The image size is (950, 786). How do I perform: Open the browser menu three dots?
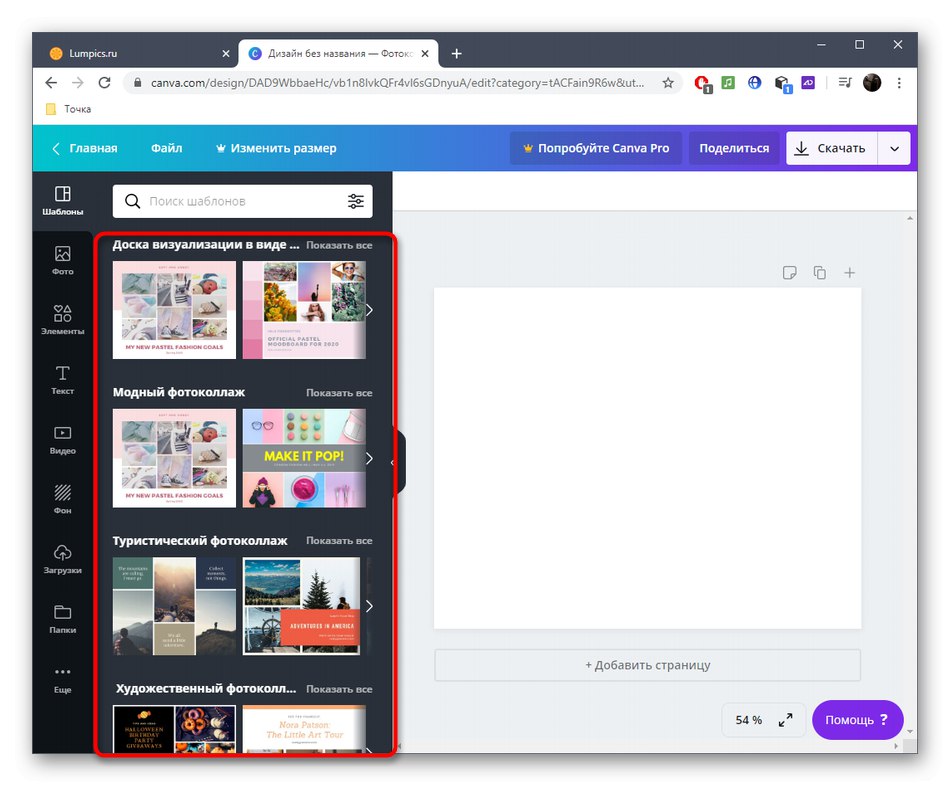click(x=899, y=83)
